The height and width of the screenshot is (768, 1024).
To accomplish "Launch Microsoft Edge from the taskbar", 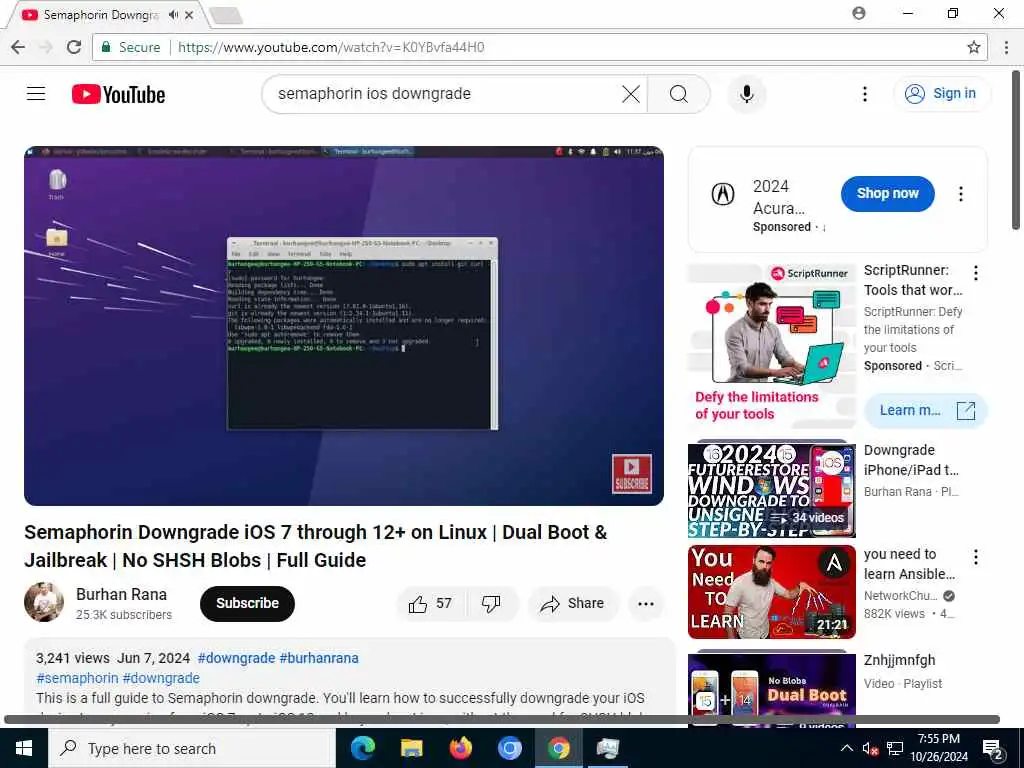I will click(x=362, y=748).
